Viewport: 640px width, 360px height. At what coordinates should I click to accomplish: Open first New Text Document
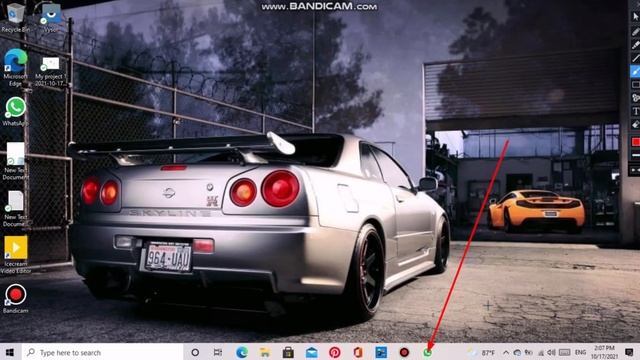(15, 161)
